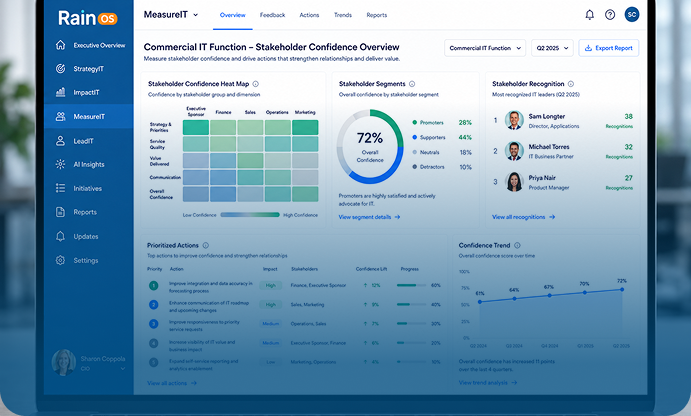The height and width of the screenshot is (416, 691).
Task: Click info icon beside Stakeholder Confidence Heat Map
Action: 256,84
